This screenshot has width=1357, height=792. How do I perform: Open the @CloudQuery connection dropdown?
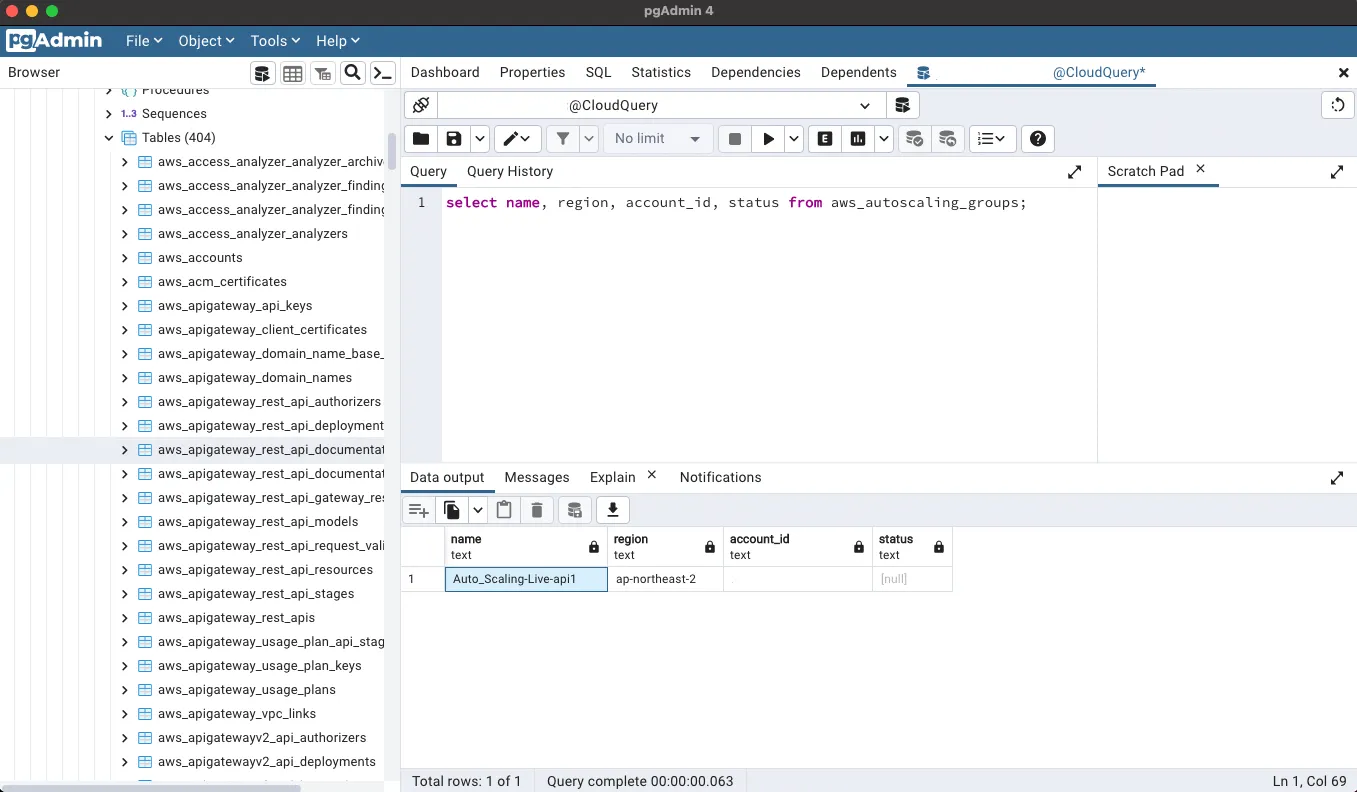662,105
